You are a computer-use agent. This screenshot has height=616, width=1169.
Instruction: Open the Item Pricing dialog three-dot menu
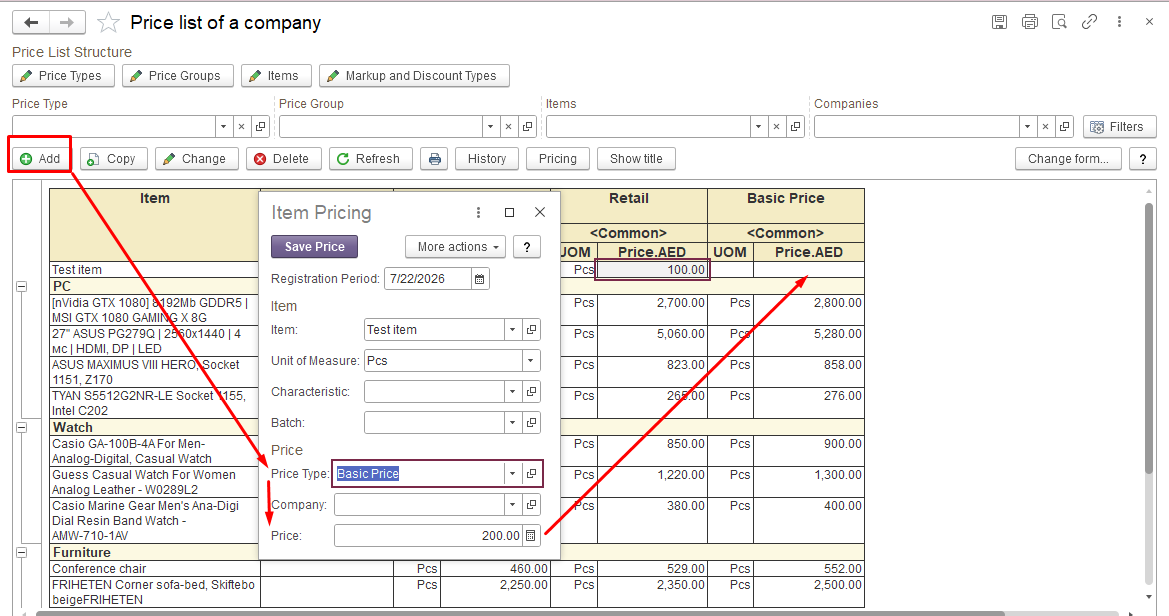click(478, 213)
